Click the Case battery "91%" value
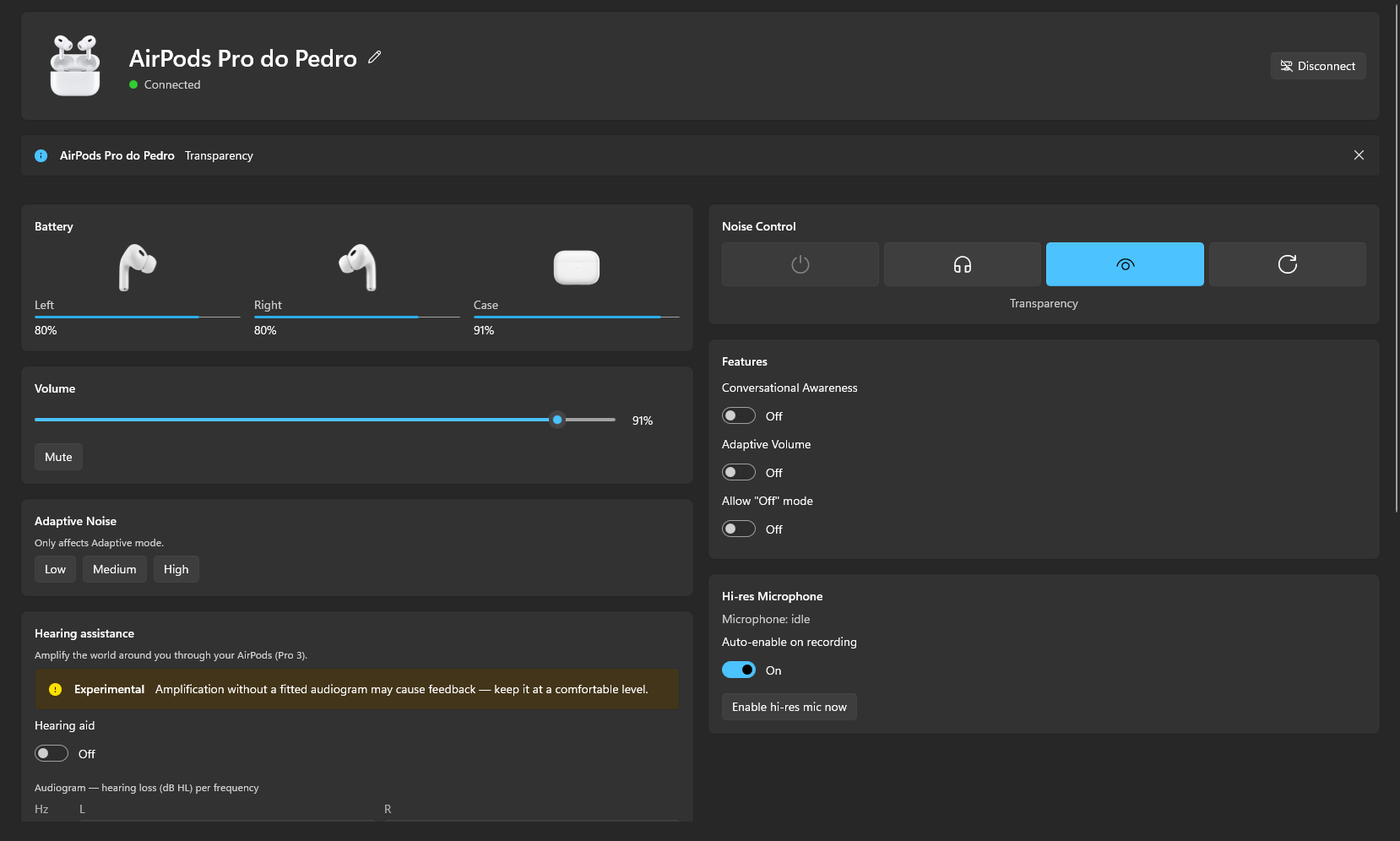1400x841 pixels. click(x=484, y=330)
